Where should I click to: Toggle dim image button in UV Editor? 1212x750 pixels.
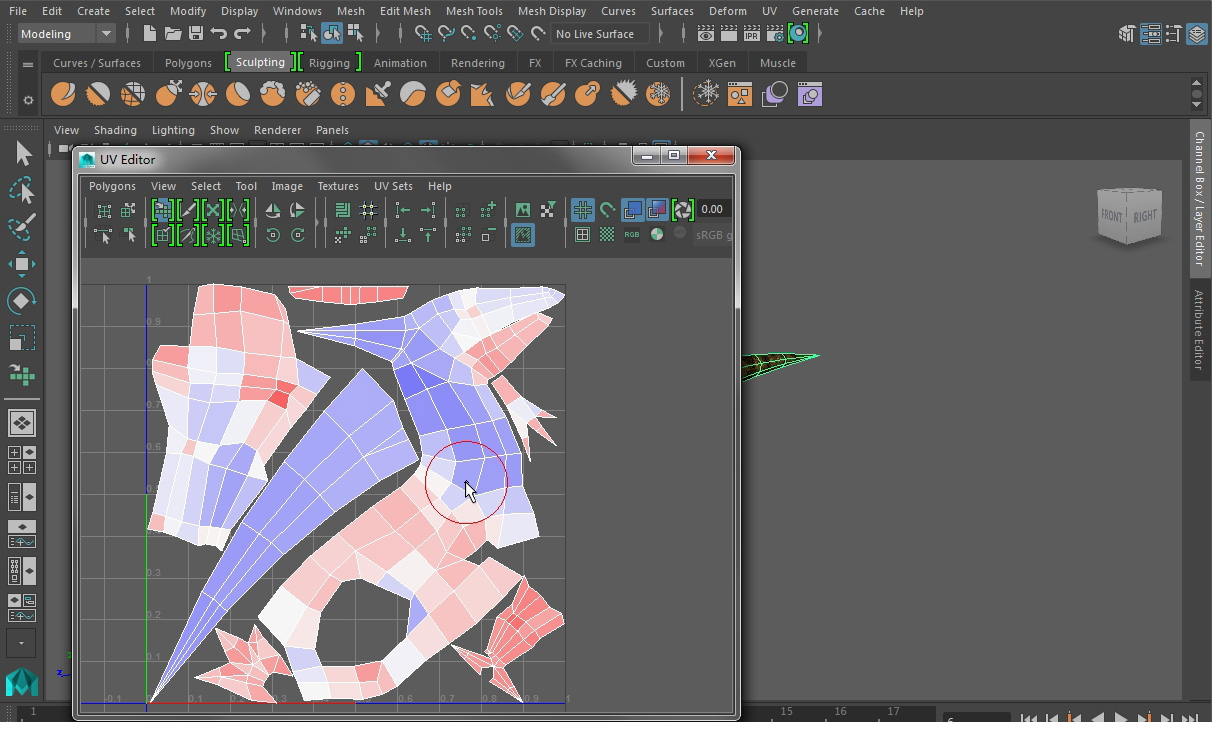[x=522, y=235]
